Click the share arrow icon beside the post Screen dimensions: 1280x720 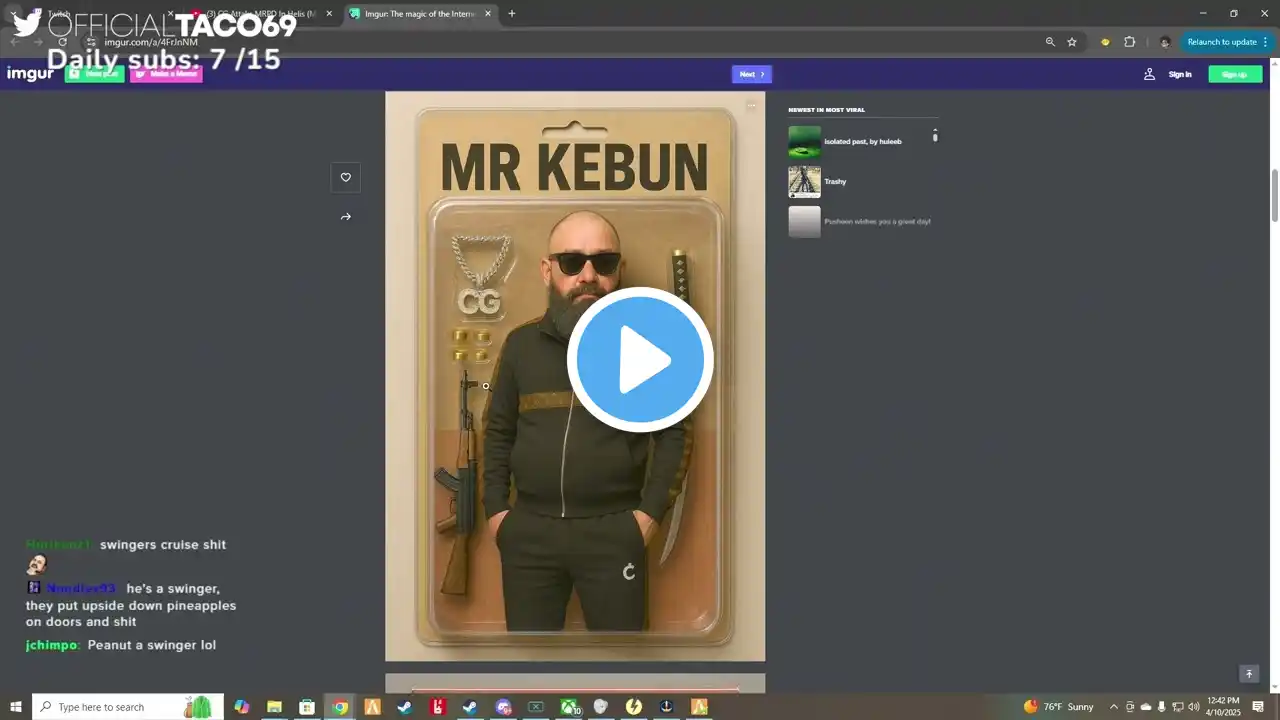(x=346, y=217)
